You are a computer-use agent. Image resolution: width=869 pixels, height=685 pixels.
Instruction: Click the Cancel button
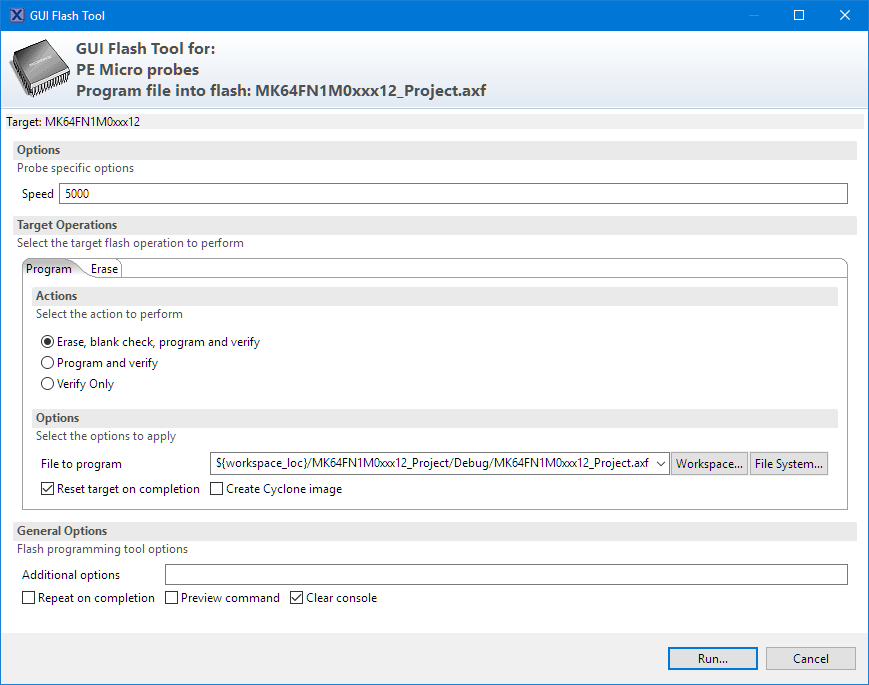click(x=811, y=659)
